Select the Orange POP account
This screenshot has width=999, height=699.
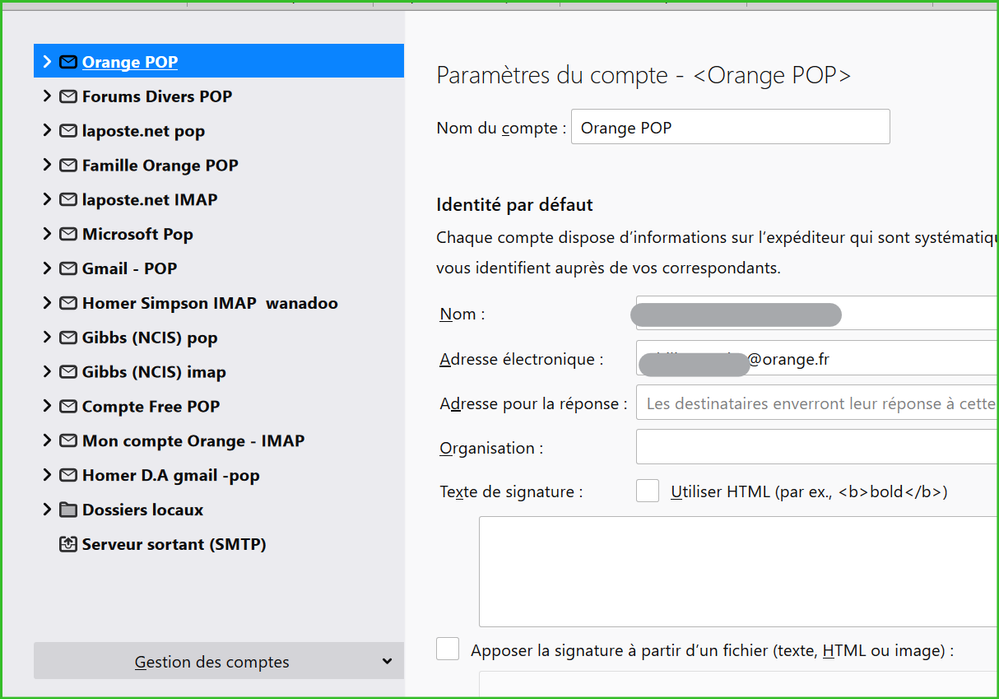click(219, 61)
